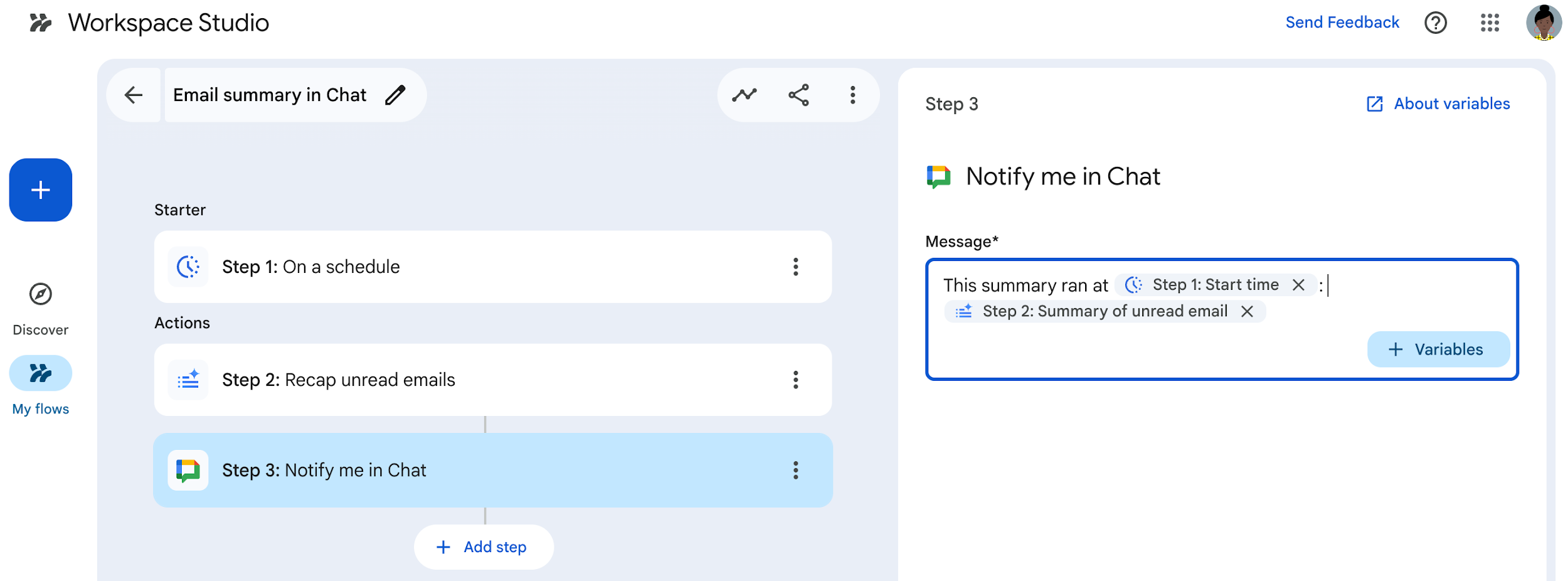Click the plus icon on Add step

(443, 548)
